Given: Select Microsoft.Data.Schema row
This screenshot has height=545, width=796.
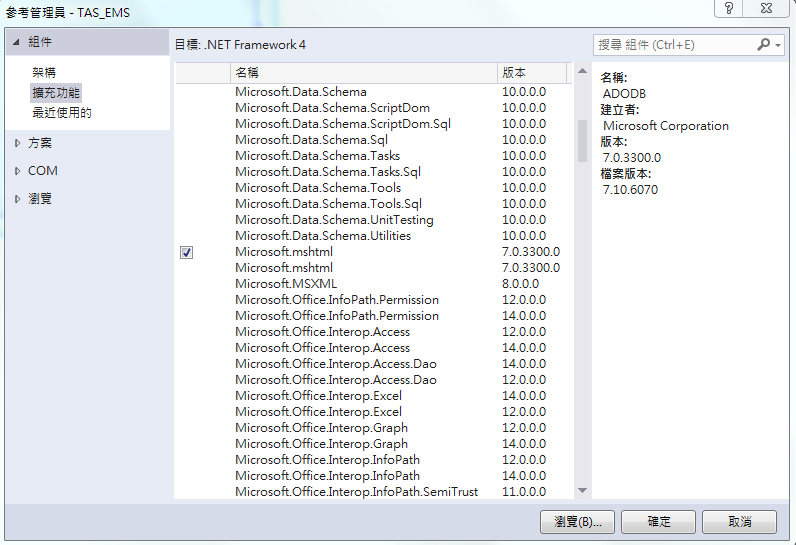Looking at the screenshot, I should click(374, 92).
